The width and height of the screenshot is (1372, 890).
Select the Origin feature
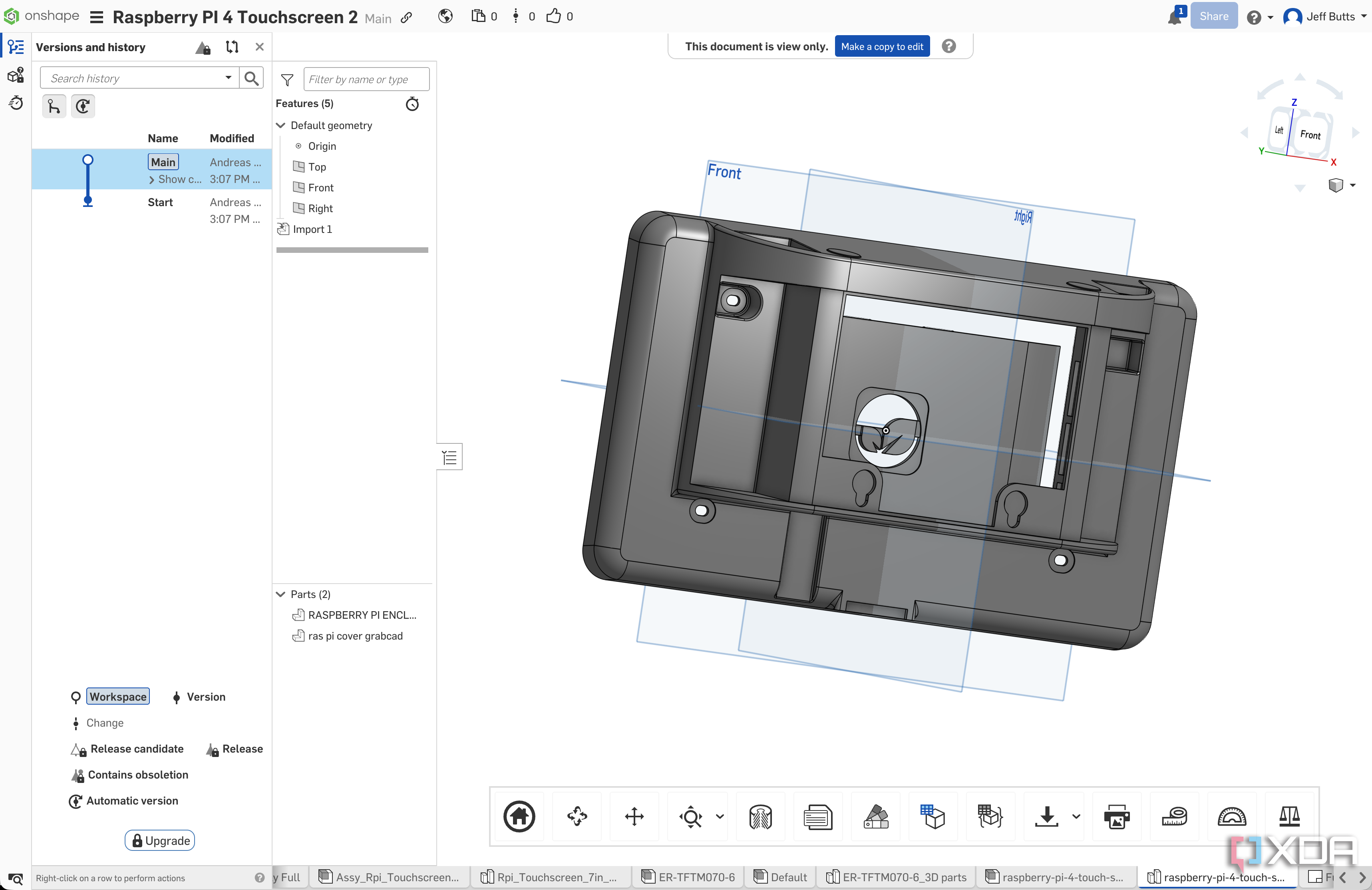(x=322, y=146)
